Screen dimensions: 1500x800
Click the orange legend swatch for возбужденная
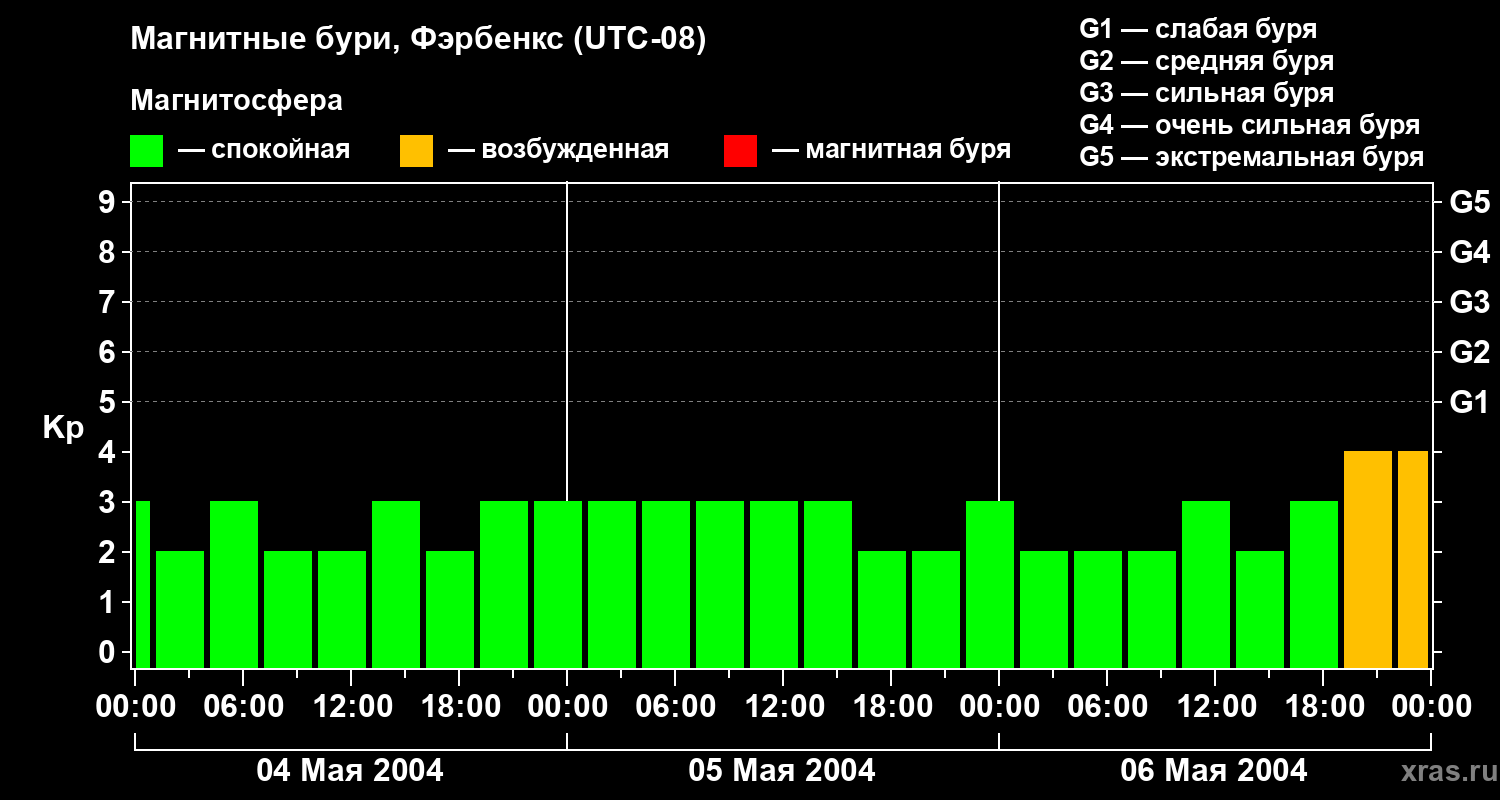tap(416, 151)
